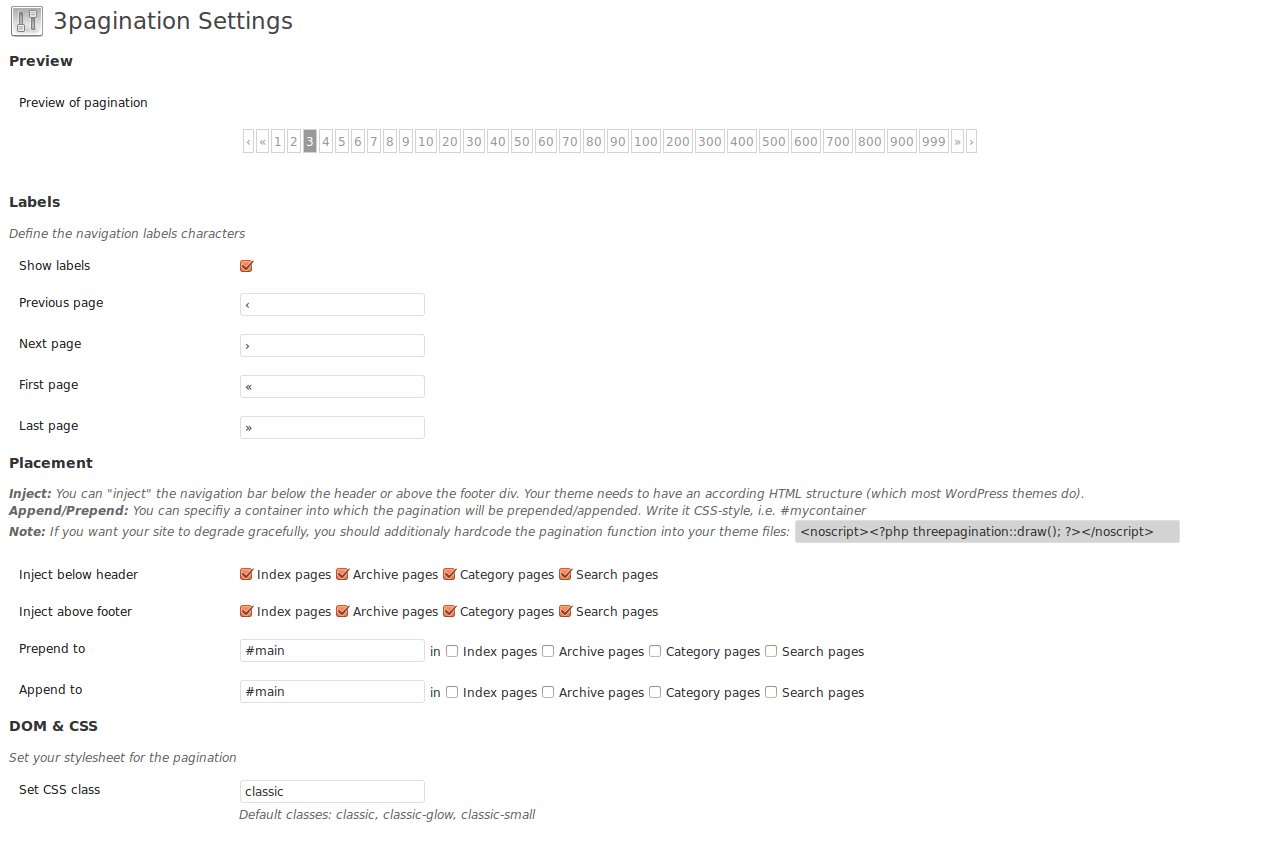Enable Archive pages for Prepend to

pos(548,651)
